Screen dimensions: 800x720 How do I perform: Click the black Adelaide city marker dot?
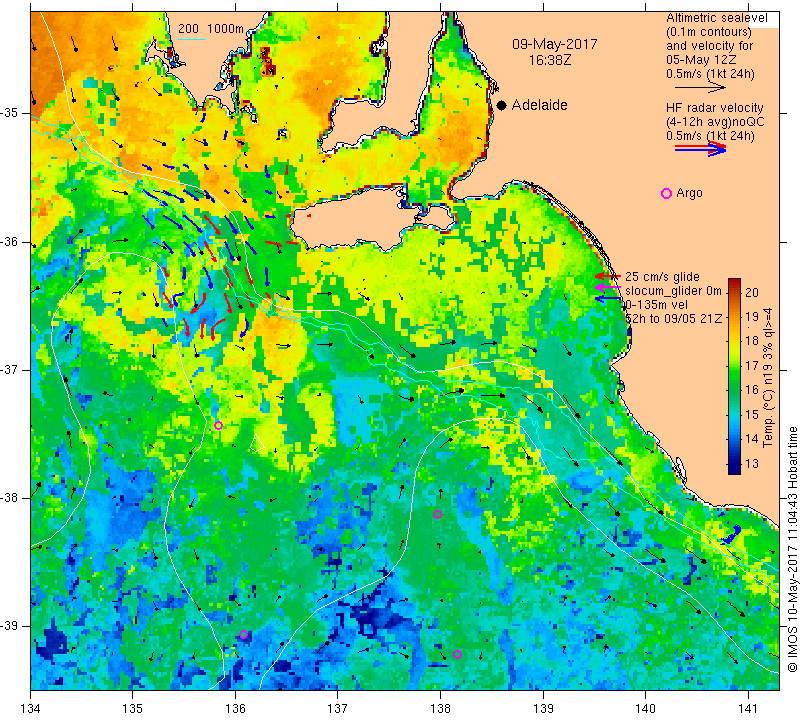click(x=502, y=105)
